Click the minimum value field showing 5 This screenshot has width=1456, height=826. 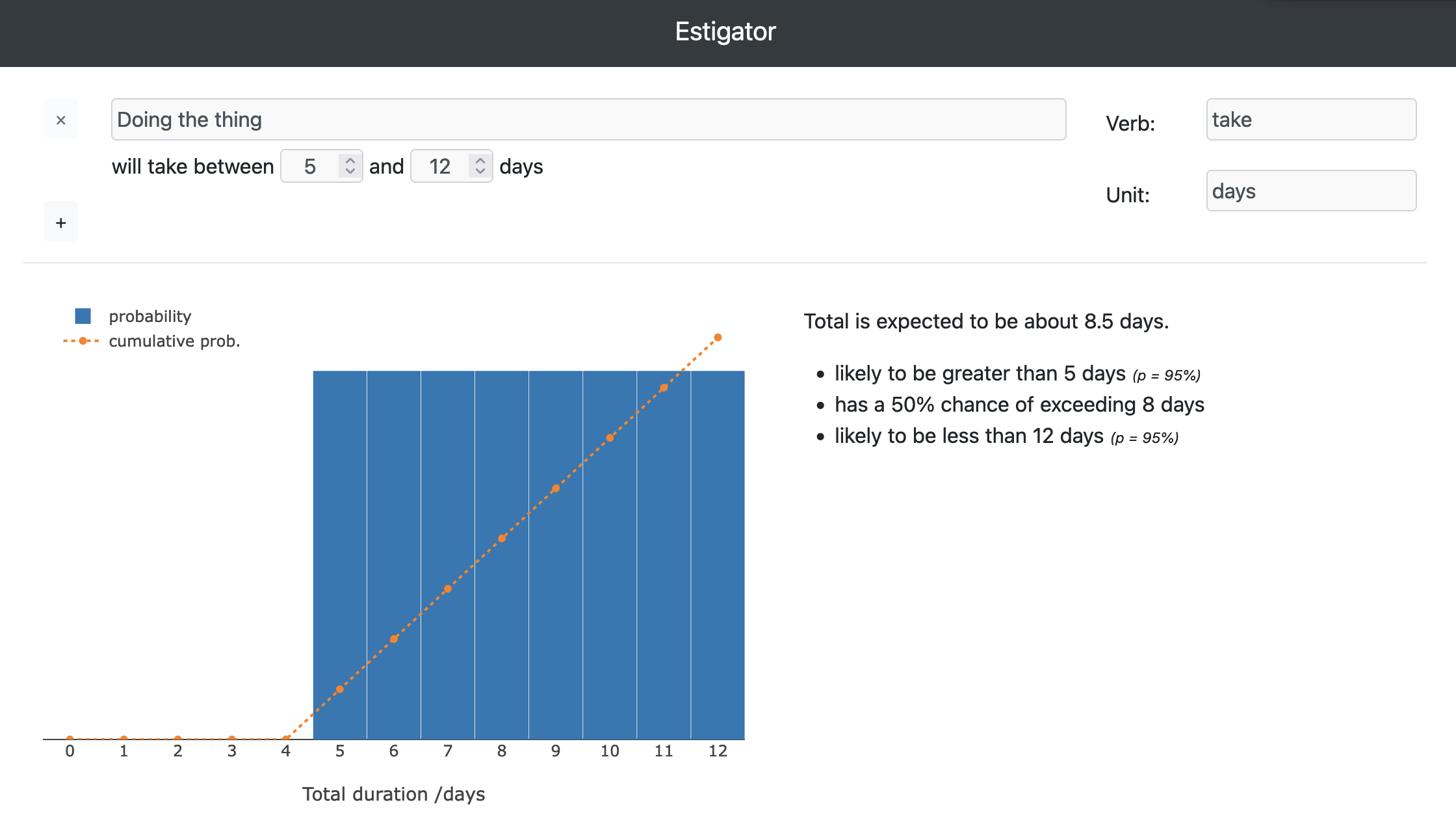311,167
